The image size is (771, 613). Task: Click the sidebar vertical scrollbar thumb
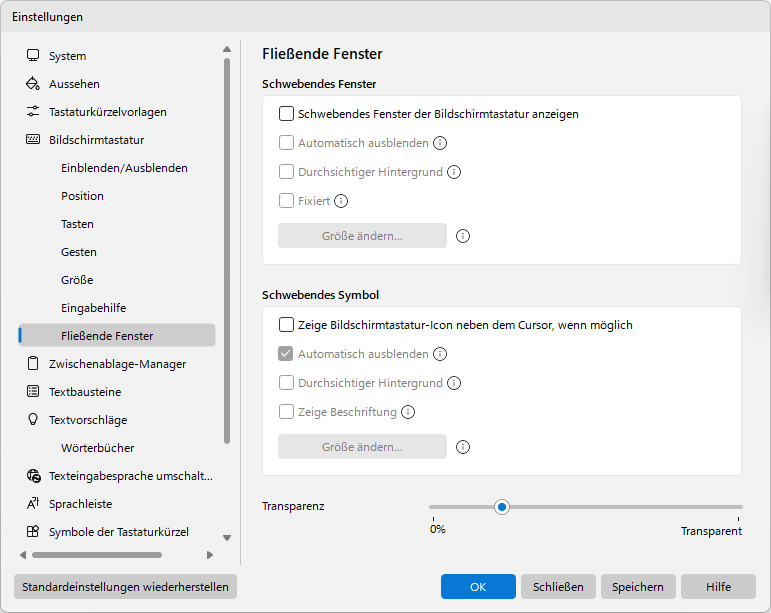(x=227, y=251)
